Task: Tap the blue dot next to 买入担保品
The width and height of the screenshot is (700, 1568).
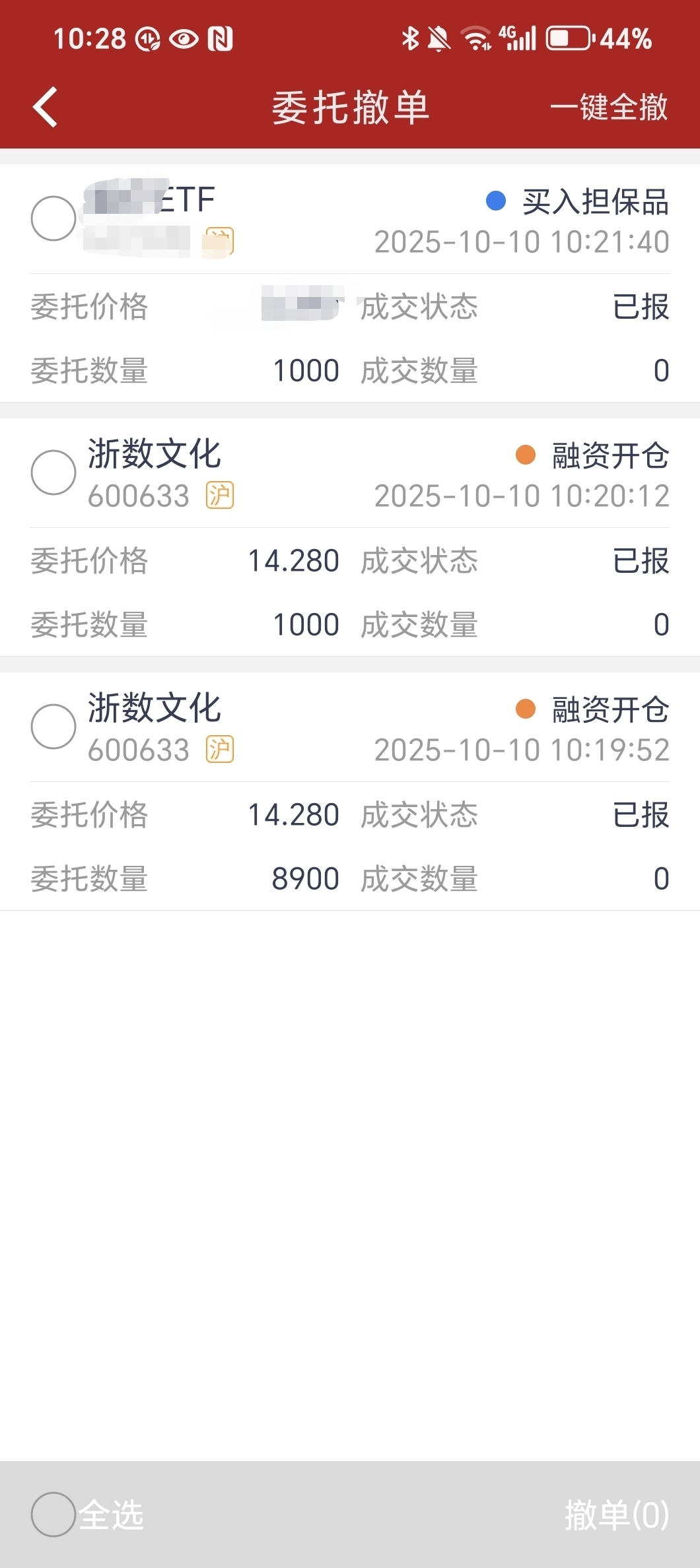Action: click(x=495, y=201)
